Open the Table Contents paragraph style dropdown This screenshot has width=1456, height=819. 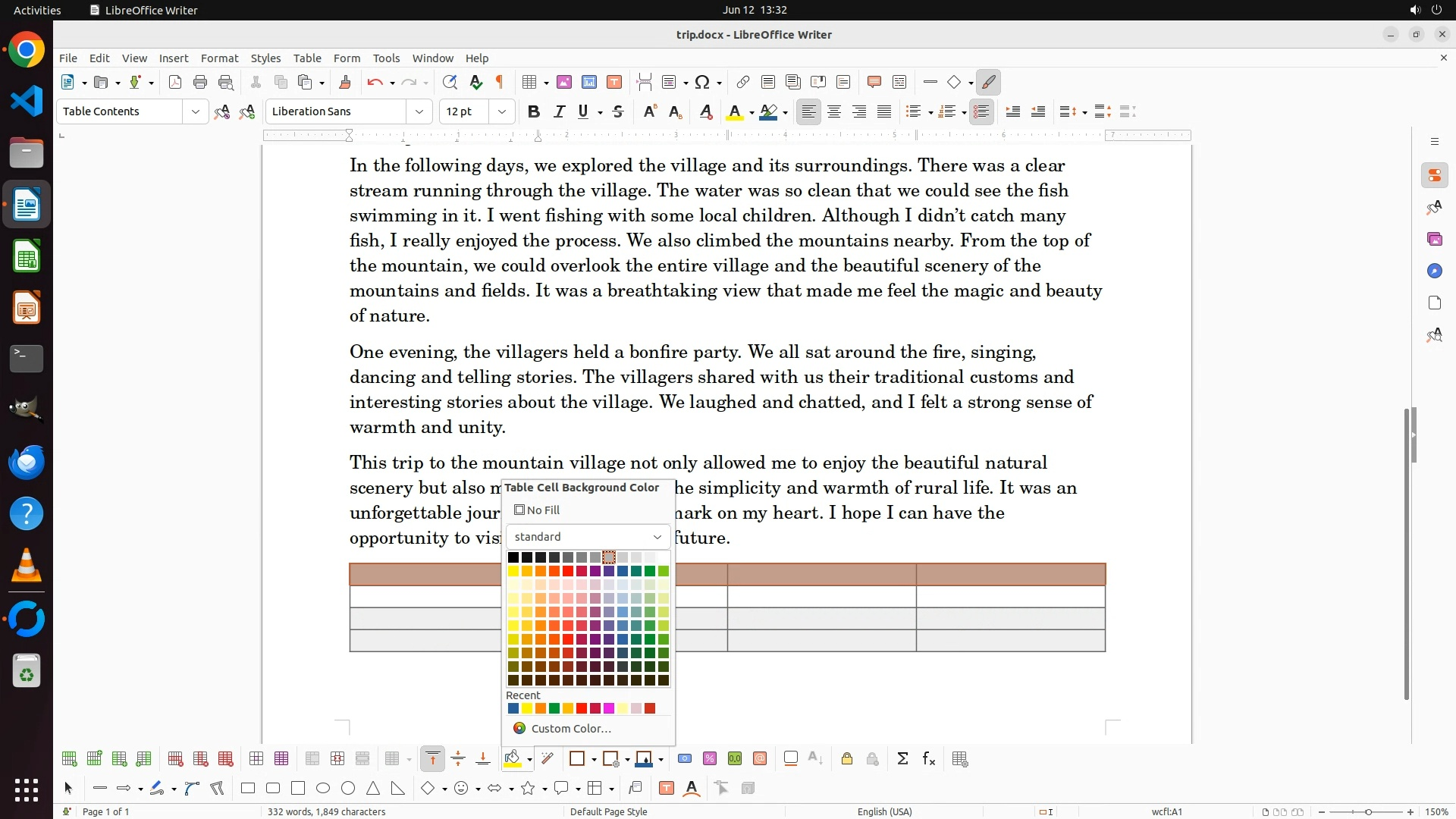195,112
